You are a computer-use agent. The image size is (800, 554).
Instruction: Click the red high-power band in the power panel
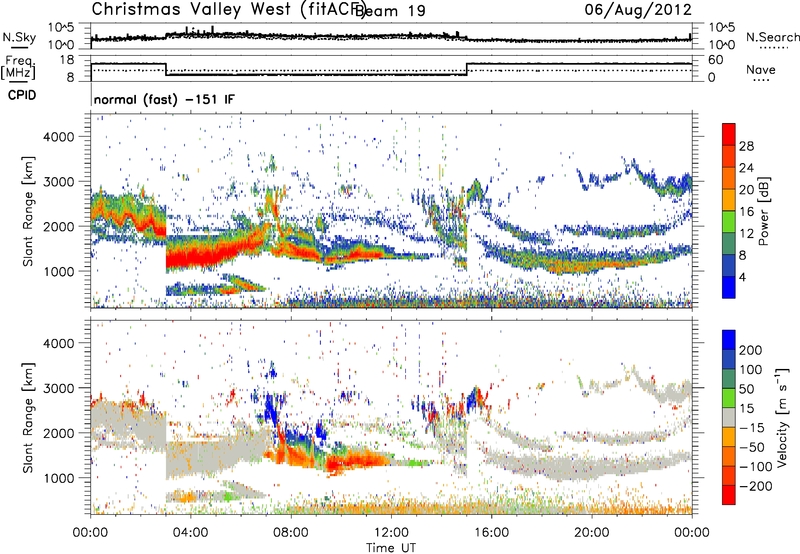pyautogui.click(x=204, y=255)
